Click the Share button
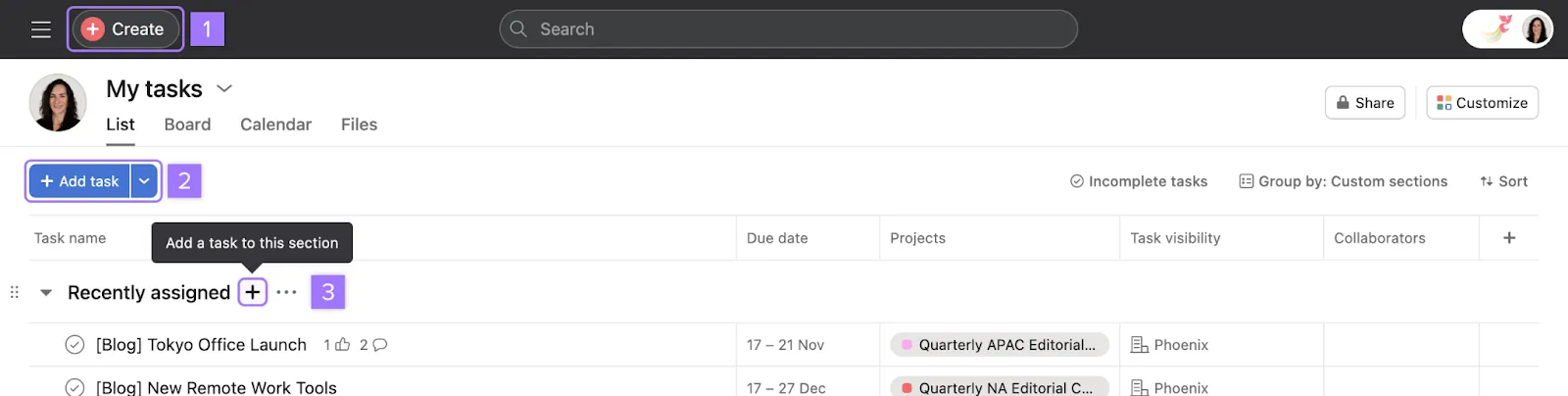 tap(1364, 103)
